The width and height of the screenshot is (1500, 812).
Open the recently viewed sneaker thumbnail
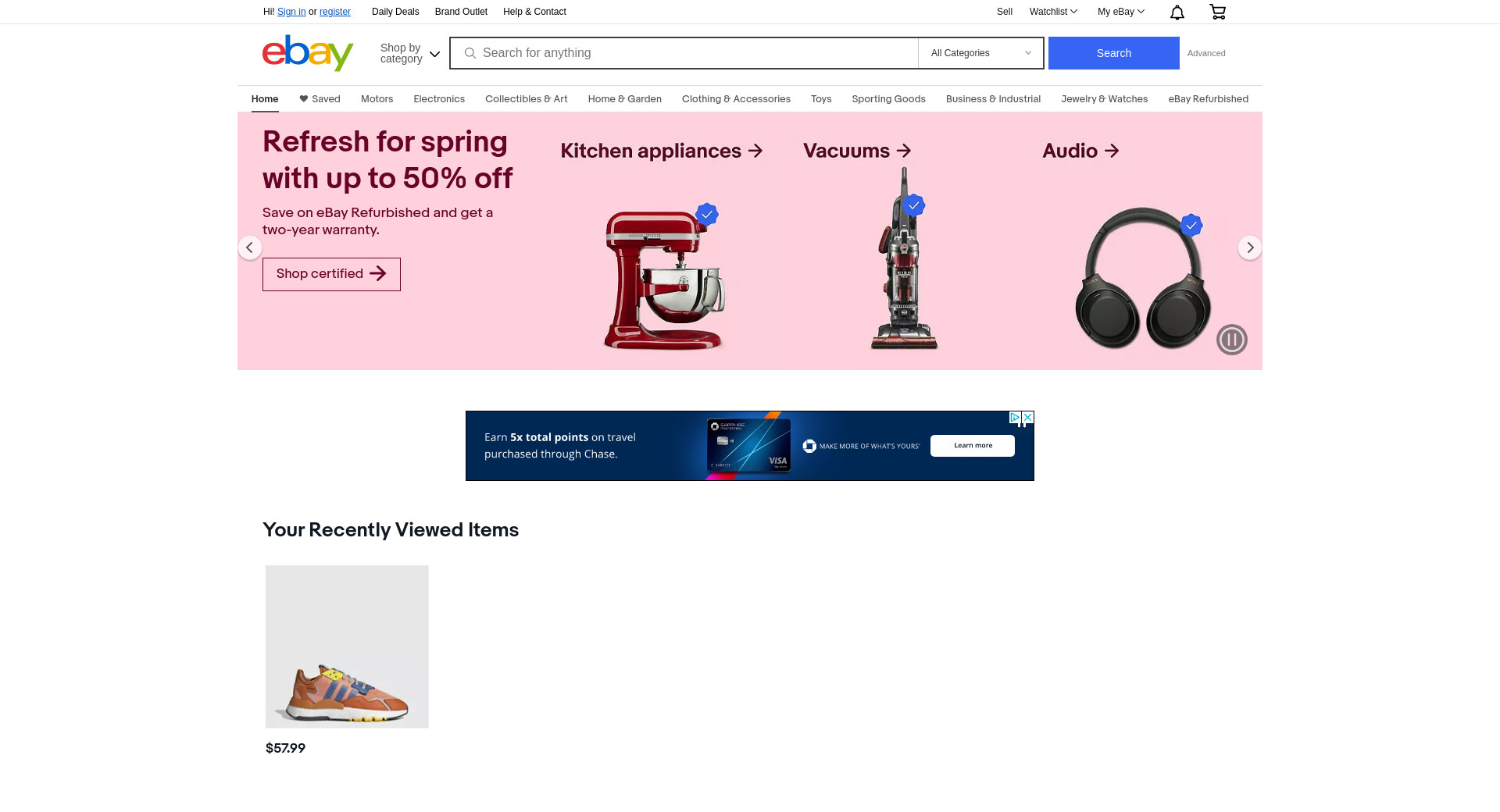[x=347, y=646]
